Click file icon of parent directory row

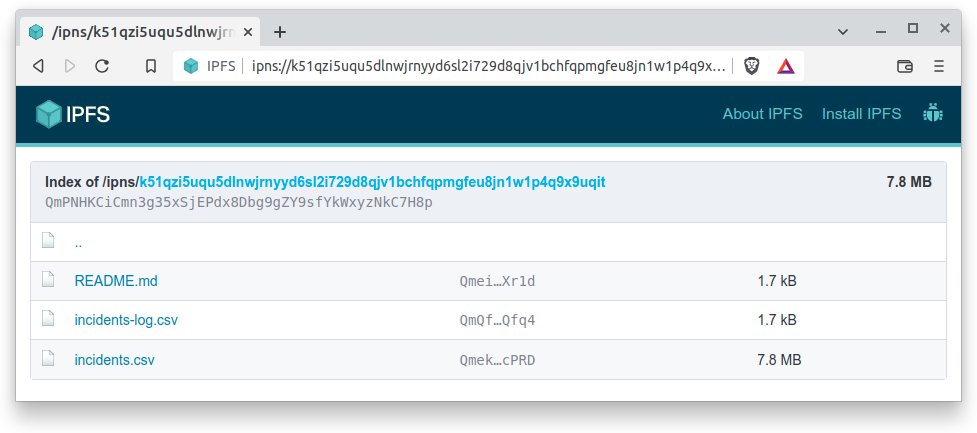pos(49,240)
